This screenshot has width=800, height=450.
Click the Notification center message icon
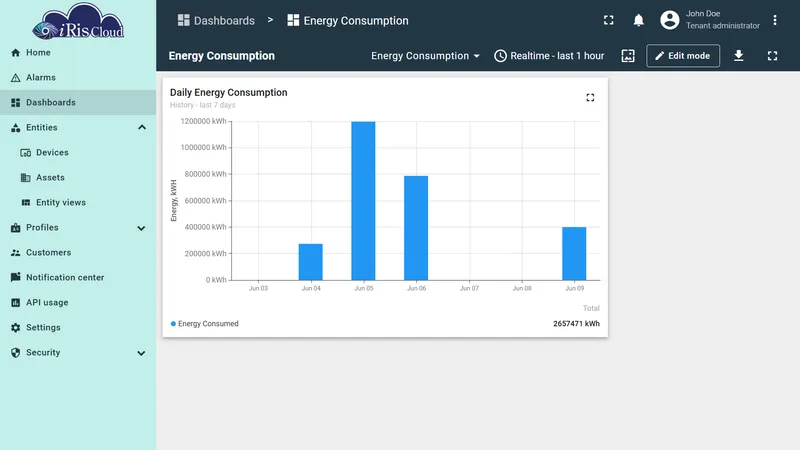click(x=16, y=277)
